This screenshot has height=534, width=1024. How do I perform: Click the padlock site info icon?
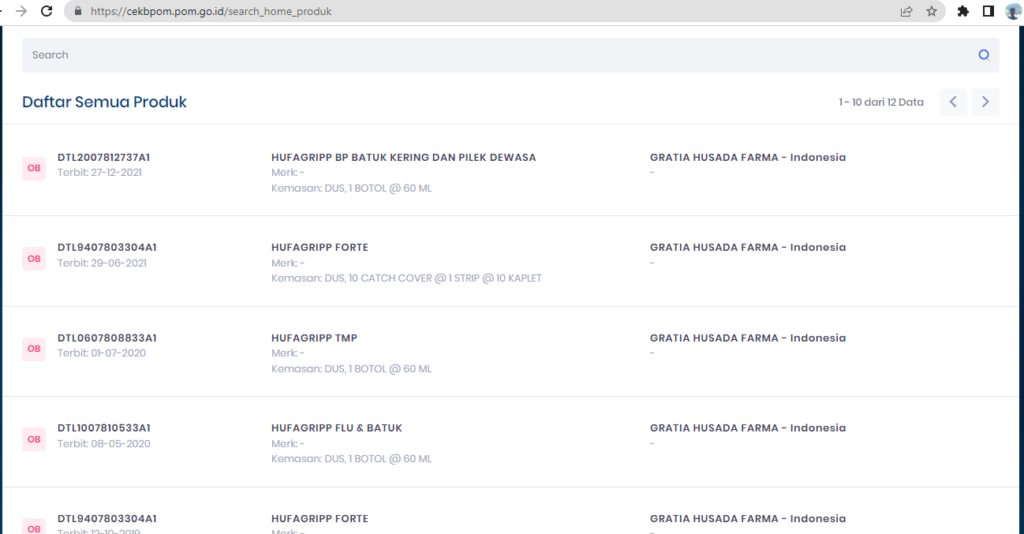click(78, 11)
